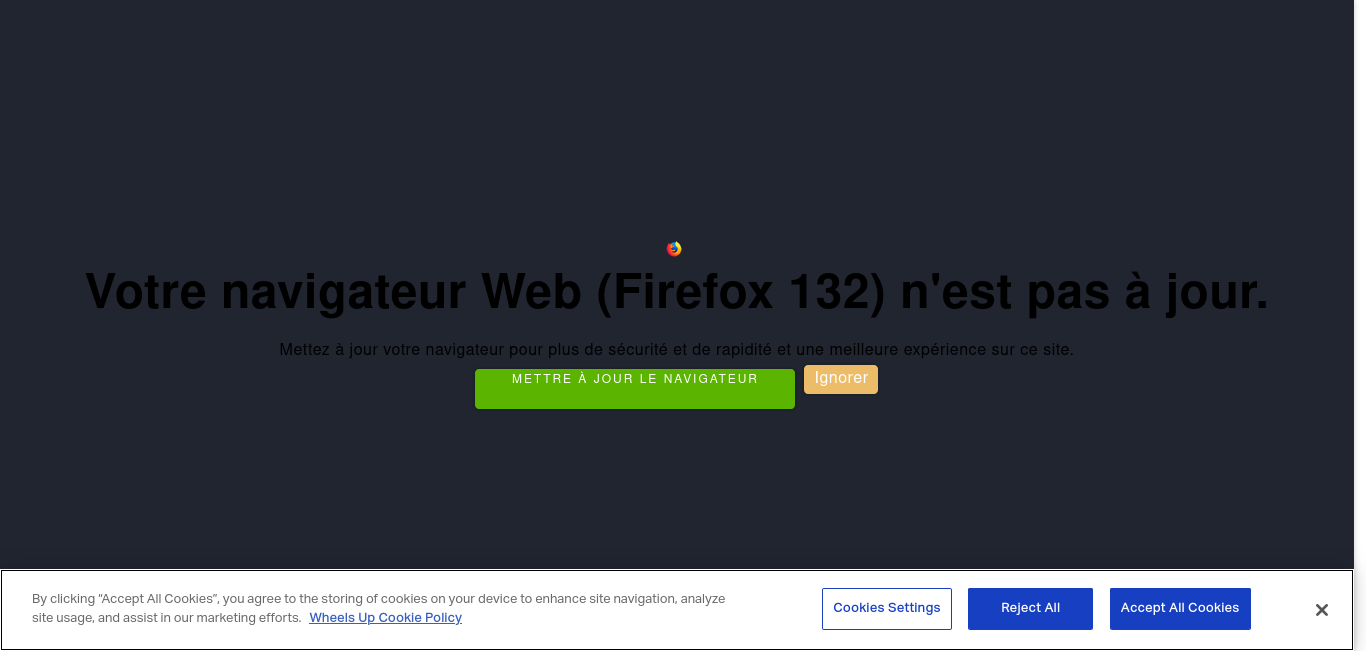Open Cookies Settings
1366x651 pixels.
point(887,609)
